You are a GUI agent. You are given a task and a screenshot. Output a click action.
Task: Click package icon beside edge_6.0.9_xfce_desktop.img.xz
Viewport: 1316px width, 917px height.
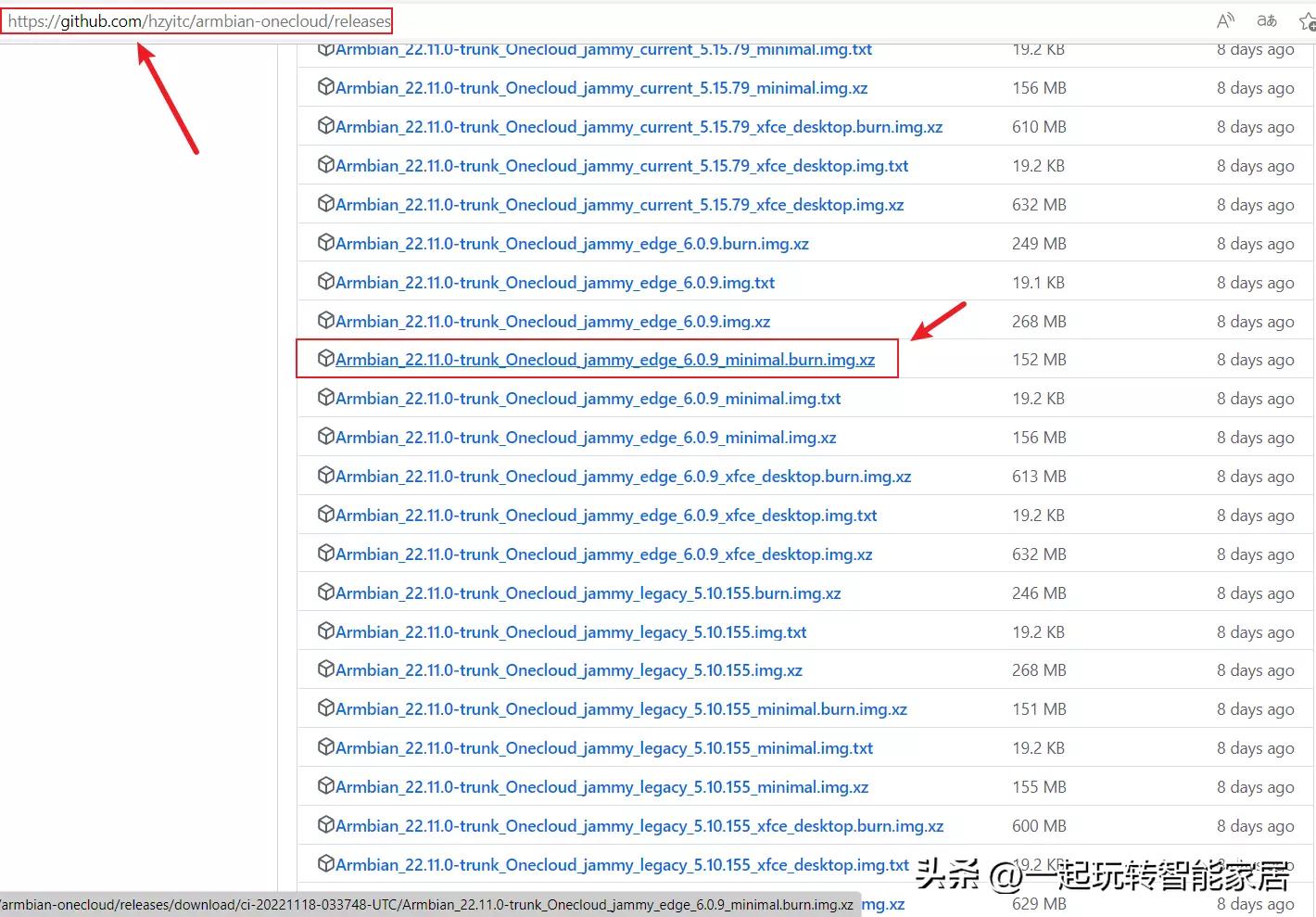tap(325, 554)
